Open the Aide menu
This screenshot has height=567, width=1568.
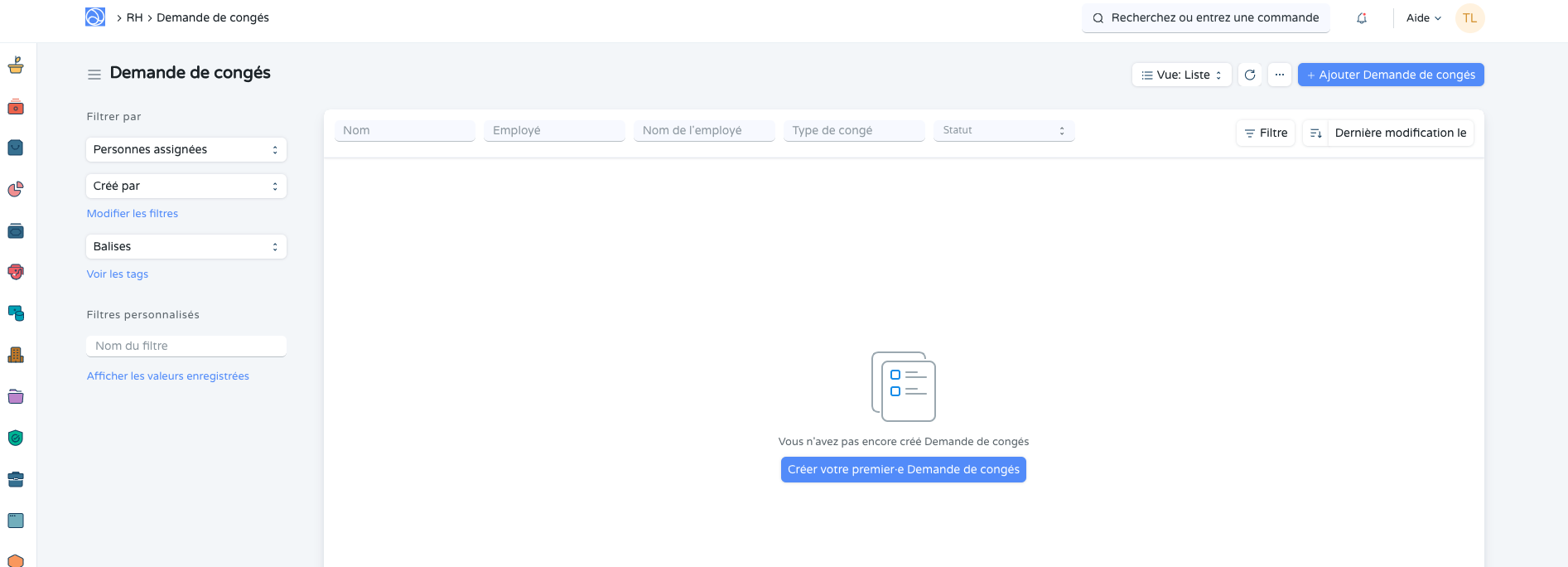click(1423, 18)
